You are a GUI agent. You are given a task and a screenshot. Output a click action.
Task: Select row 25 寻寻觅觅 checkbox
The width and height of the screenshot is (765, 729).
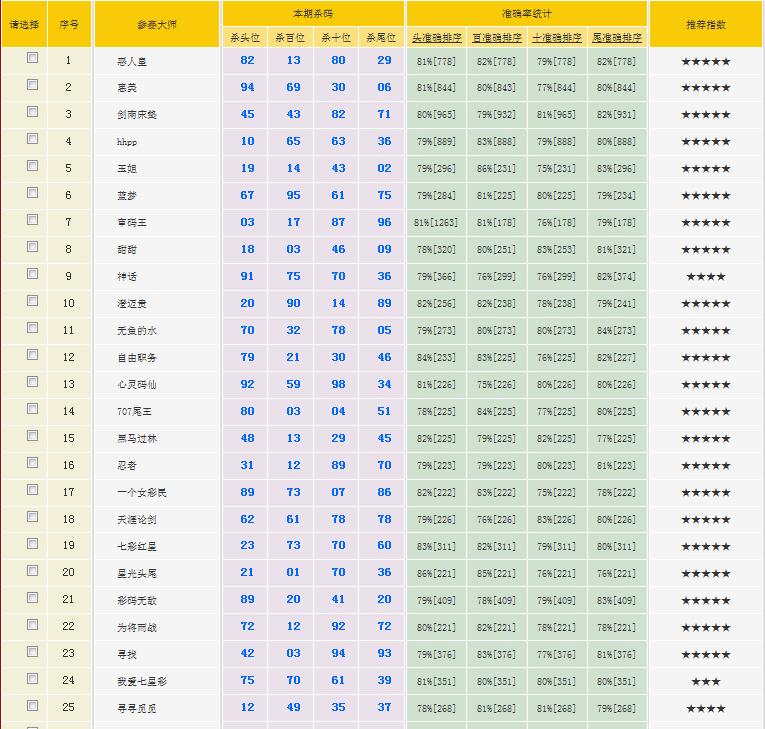pyautogui.click(x=33, y=706)
